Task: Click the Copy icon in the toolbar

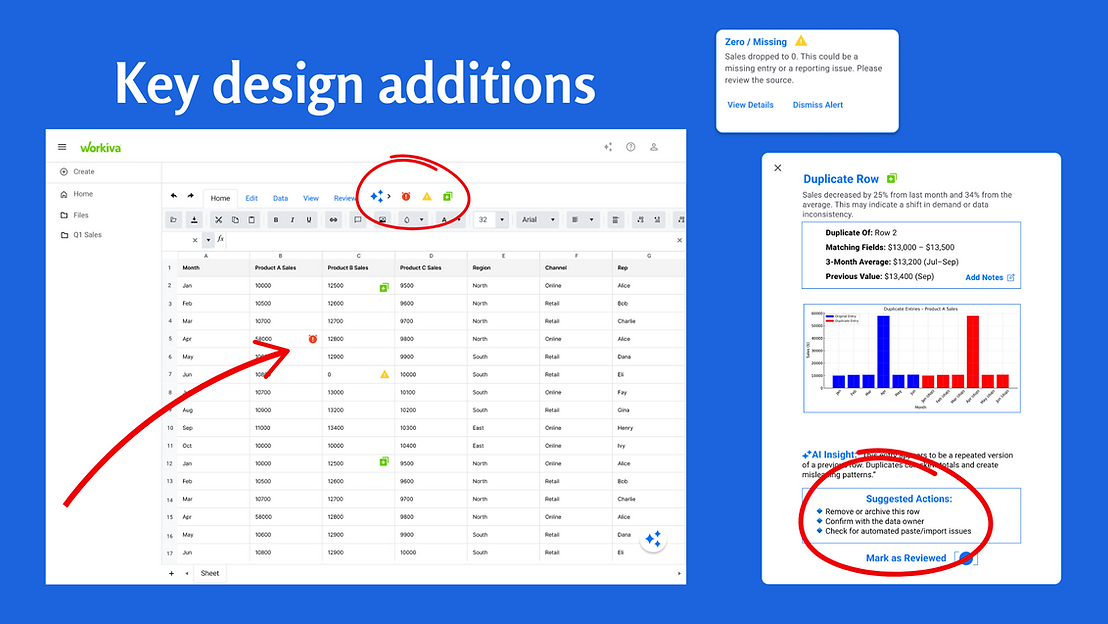Action: click(235, 220)
